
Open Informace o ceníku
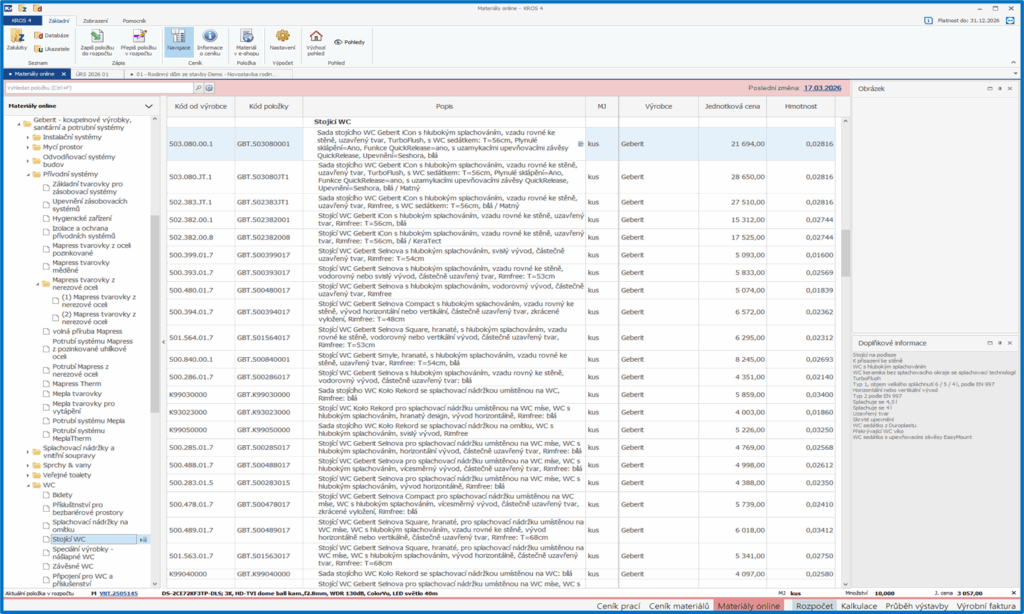point(210,40)
